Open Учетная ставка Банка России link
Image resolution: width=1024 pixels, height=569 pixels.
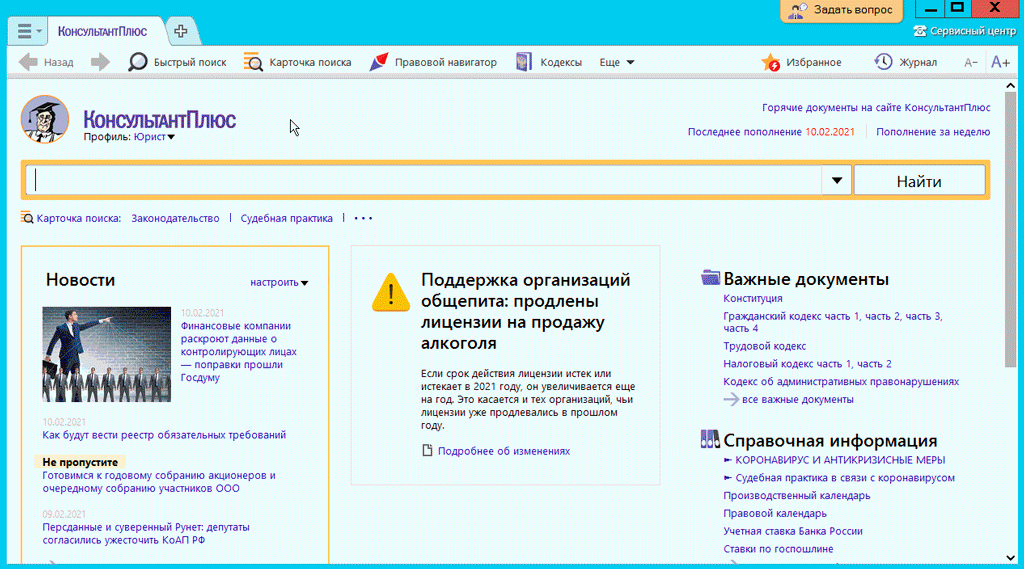[x=793, y=530]
